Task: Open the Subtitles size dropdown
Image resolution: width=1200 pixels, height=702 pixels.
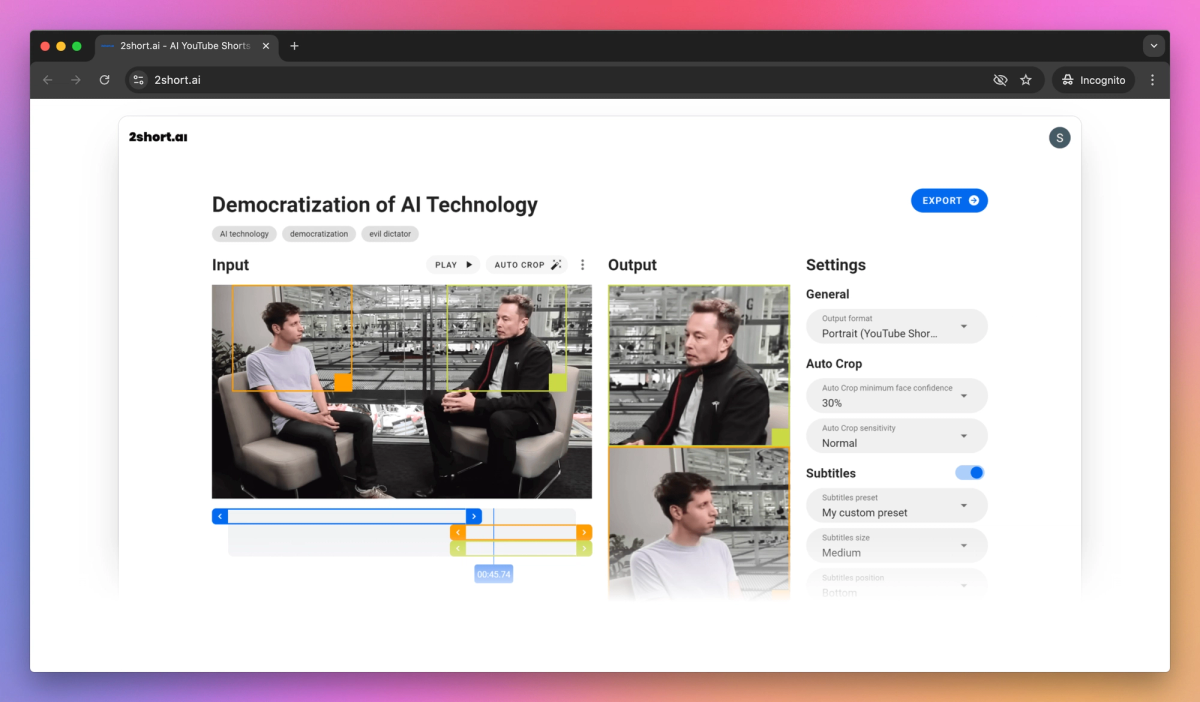Action: (897, 545)
